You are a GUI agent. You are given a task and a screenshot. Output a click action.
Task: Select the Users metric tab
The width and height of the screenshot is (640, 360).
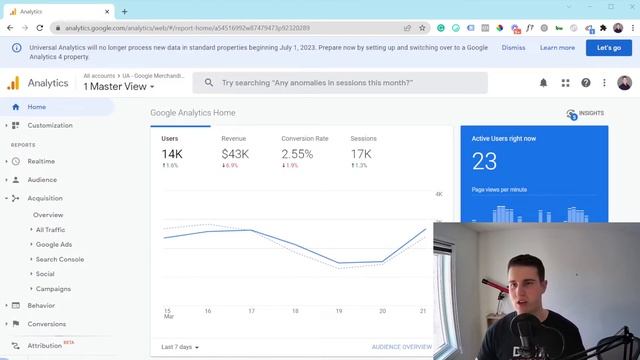(x=180, y=151)
